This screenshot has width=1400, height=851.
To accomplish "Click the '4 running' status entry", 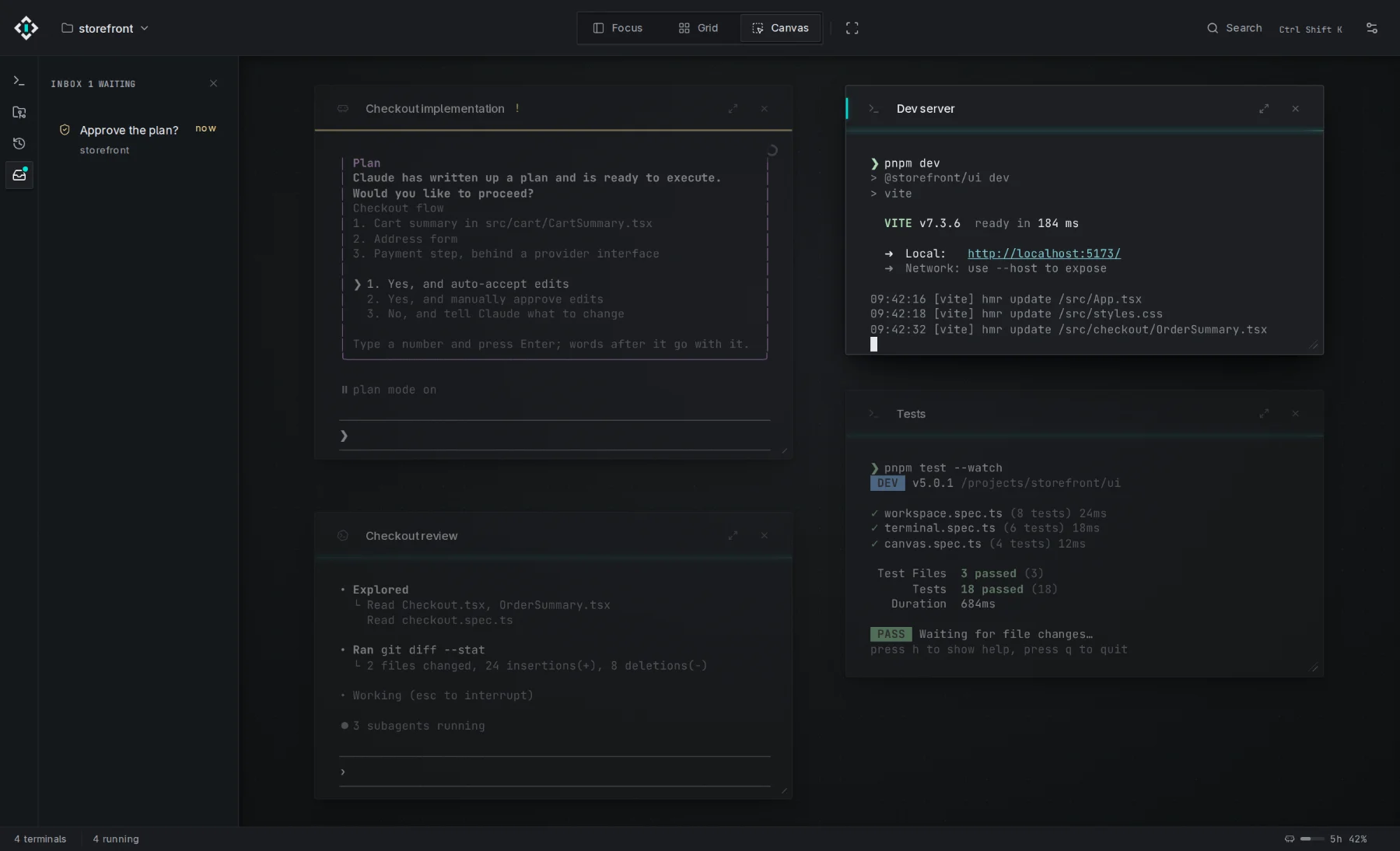I will 116,839.
